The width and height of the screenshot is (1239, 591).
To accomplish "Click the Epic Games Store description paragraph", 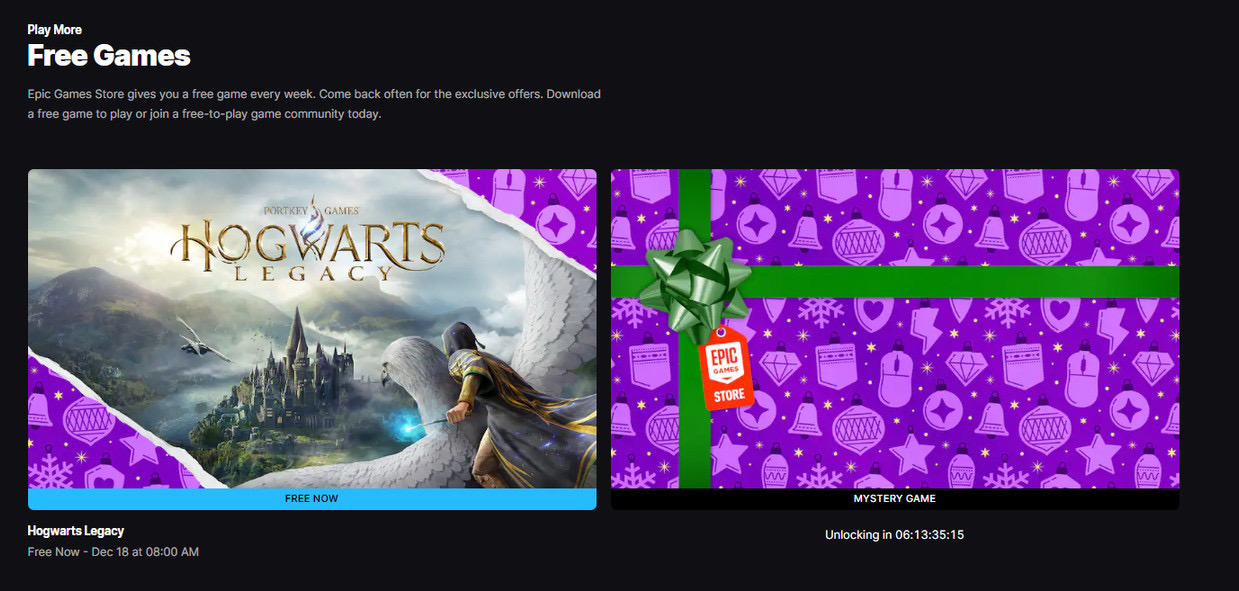I will pyautogui.click(x=314, y=104).
